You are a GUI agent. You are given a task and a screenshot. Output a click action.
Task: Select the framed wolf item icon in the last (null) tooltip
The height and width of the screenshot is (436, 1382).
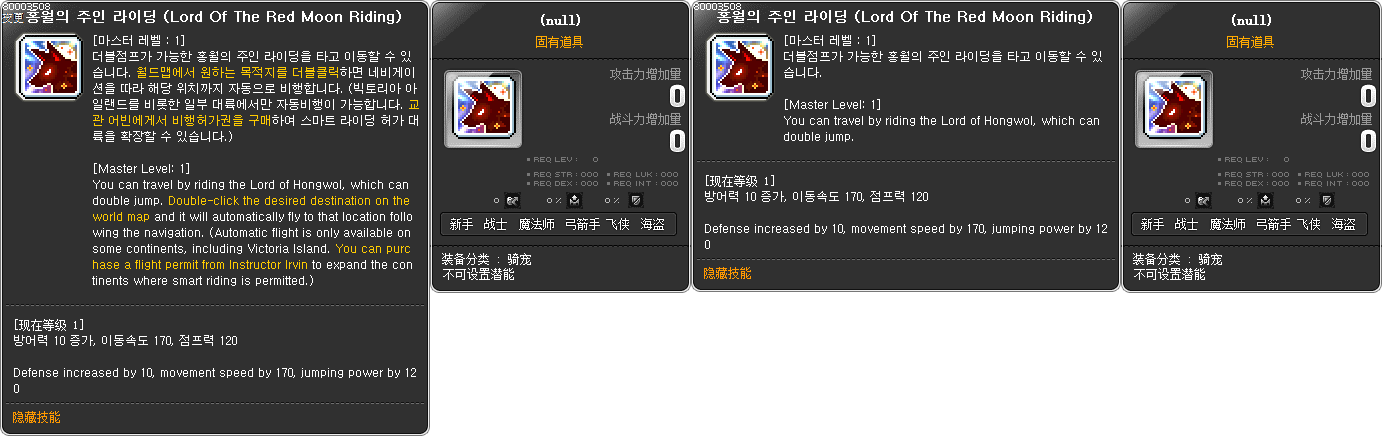click(x=1174, y=109)
